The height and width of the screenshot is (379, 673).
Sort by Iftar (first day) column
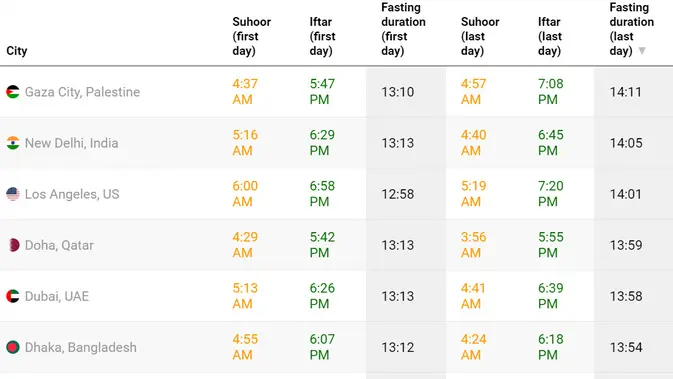click(322, 36)
